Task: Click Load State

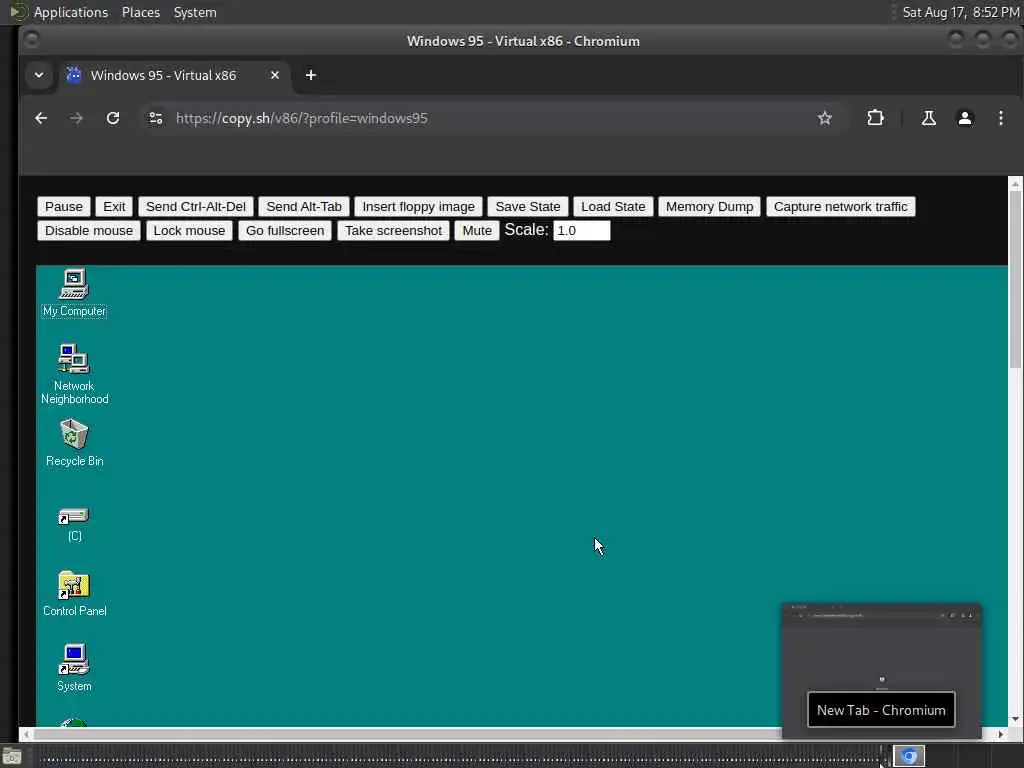Action: 613,206
